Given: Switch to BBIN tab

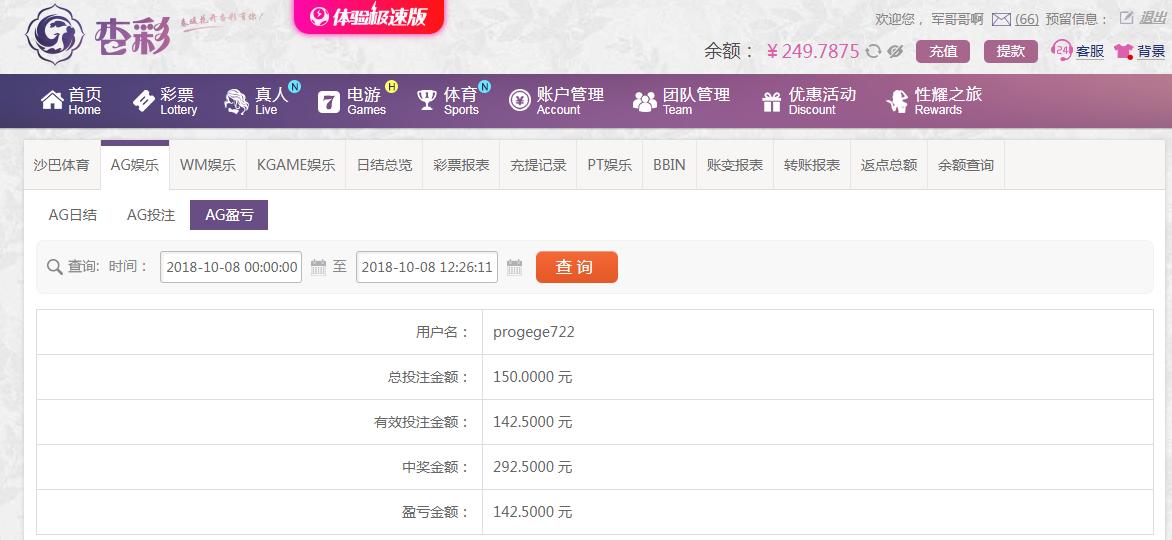Looking at the screenshot, I should (669, 165).
